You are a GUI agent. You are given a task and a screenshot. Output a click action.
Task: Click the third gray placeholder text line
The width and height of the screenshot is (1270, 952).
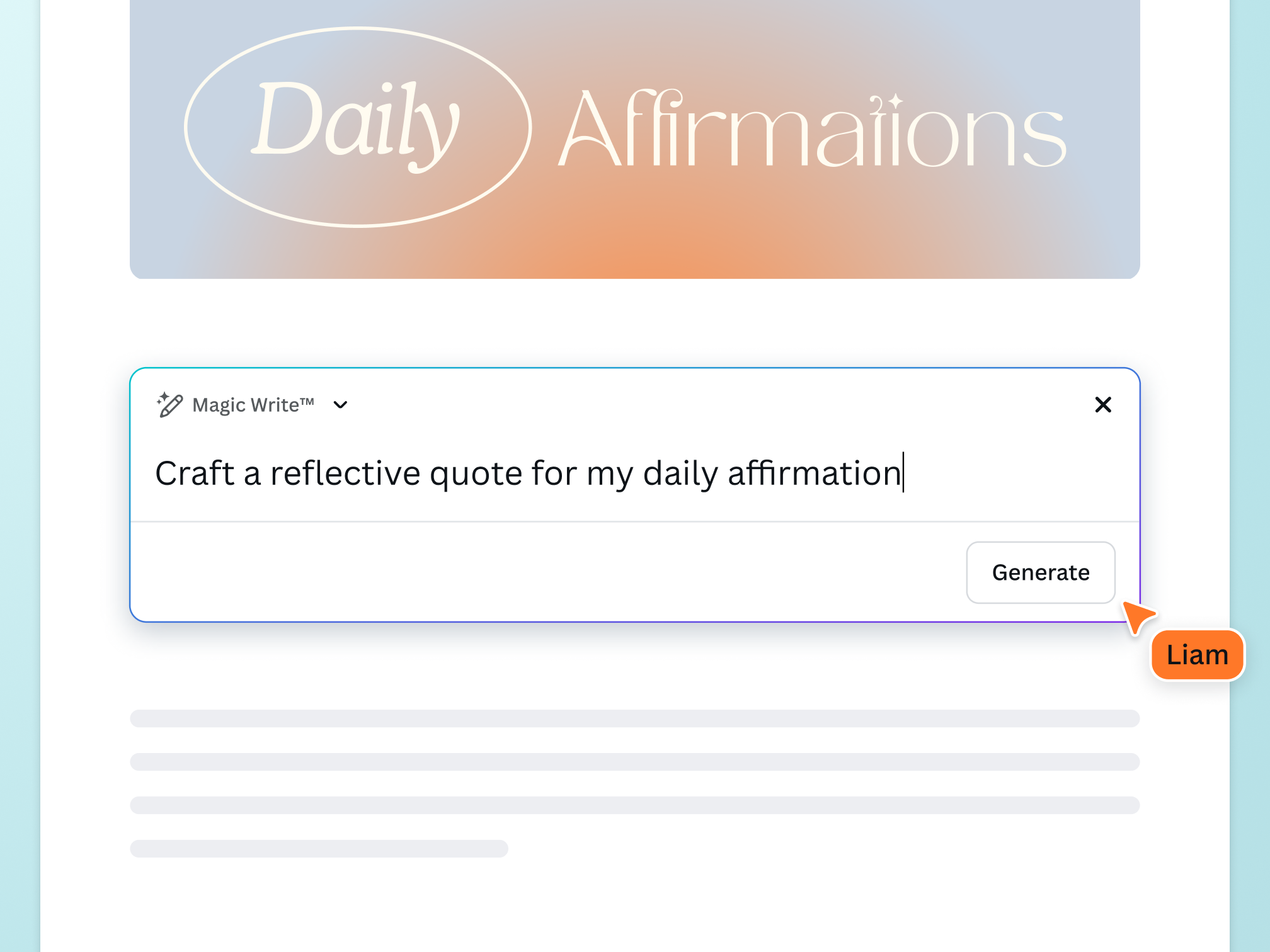(x=634, y=805)
